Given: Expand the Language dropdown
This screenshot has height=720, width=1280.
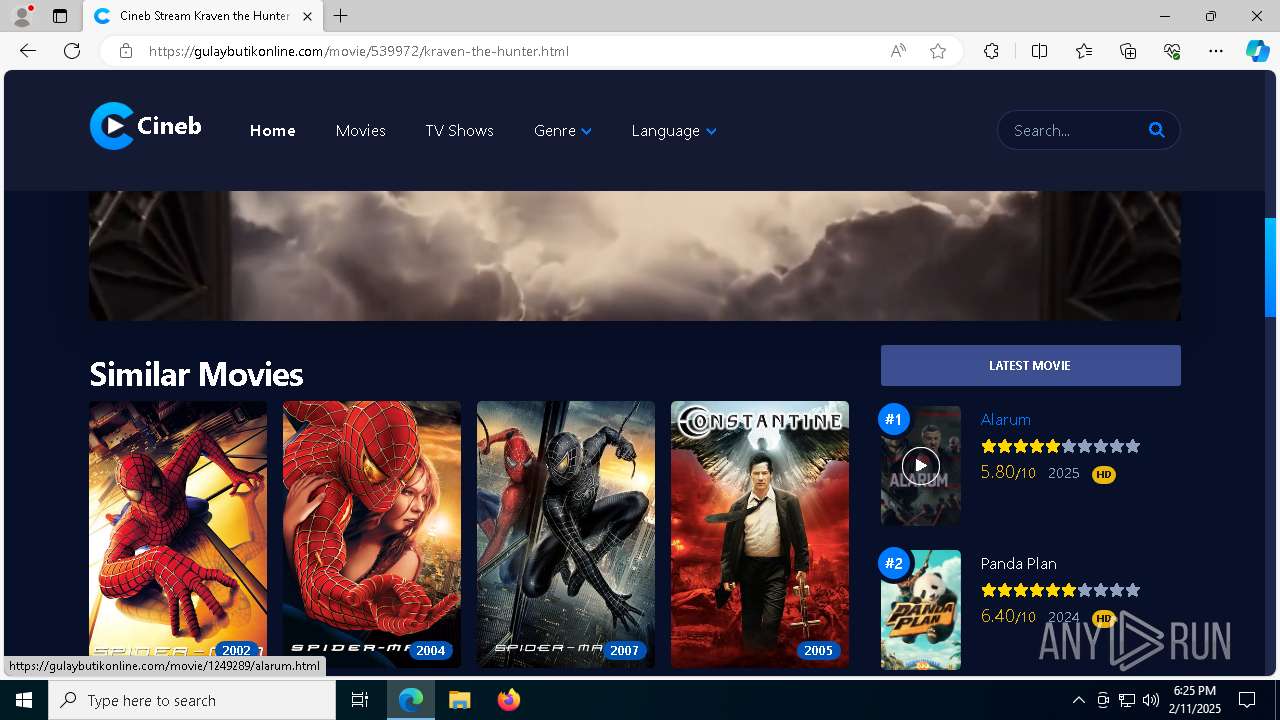Looking at the screenshot, I should (x=674, y=131).
